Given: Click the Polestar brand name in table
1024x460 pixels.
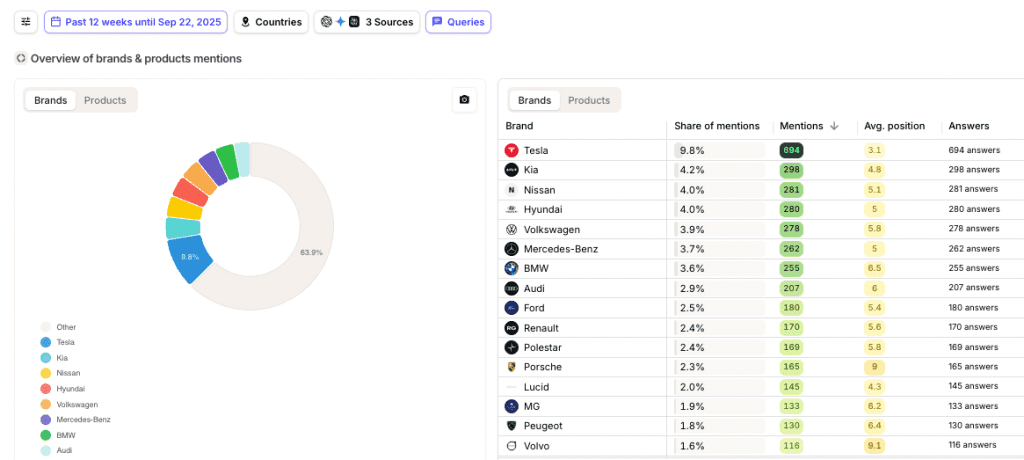Looking at the screenshot, I should point(543,348).
